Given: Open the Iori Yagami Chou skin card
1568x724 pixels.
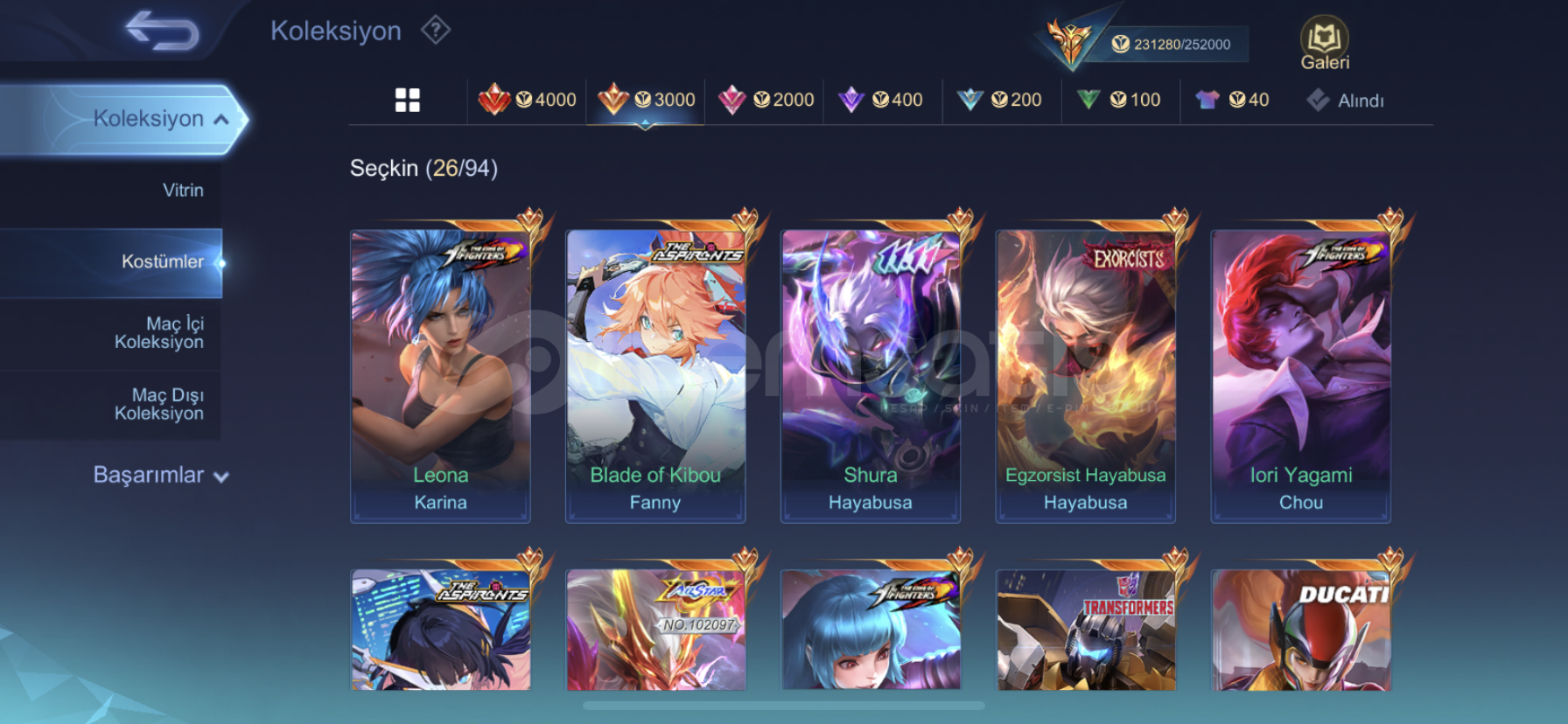Looking at the screenshot, I should click(1300, 376).
